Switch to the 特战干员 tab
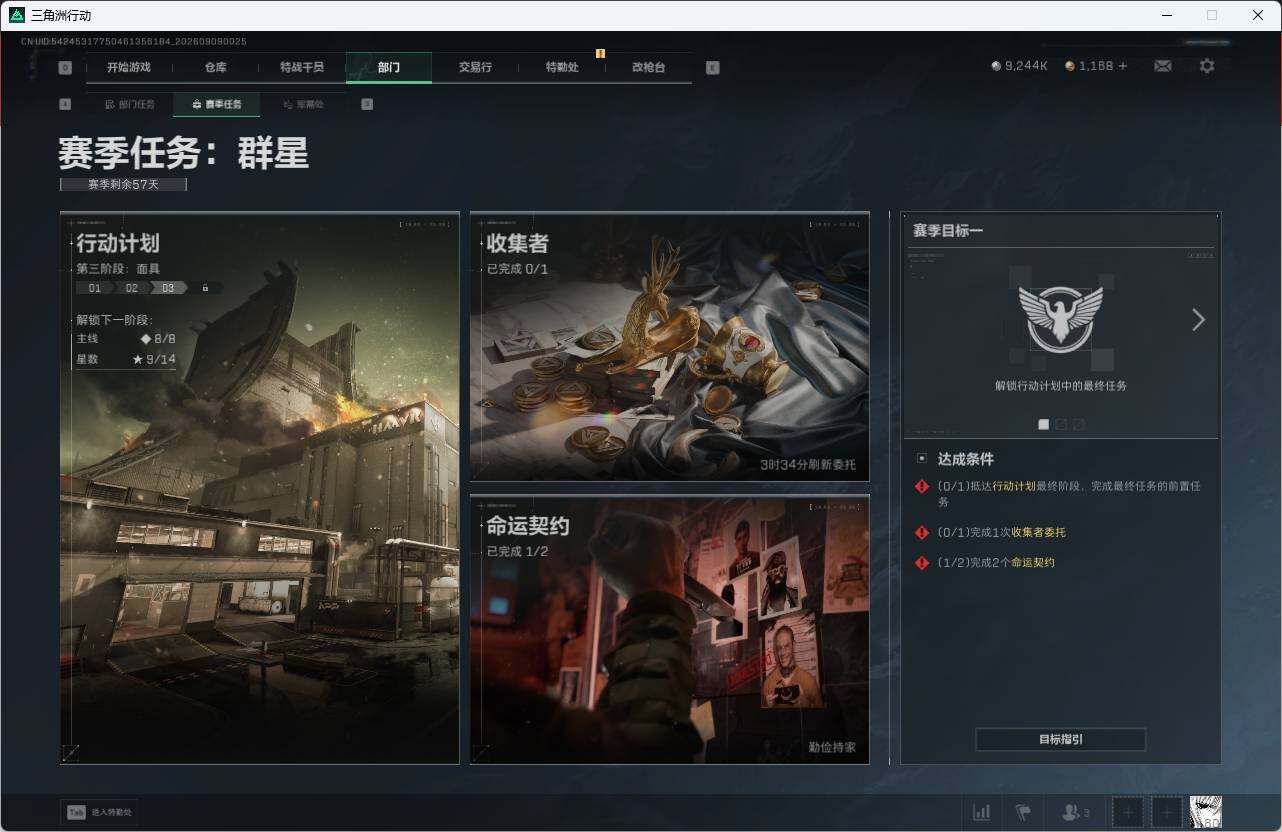Image resolution: width=1282 pixels, height=832 pixels. click(x=302, y=68)
